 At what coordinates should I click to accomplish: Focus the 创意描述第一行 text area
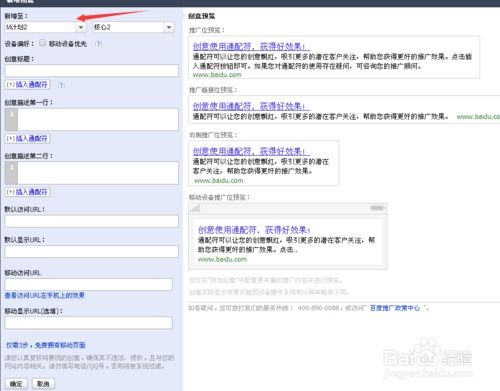[92, 119]
